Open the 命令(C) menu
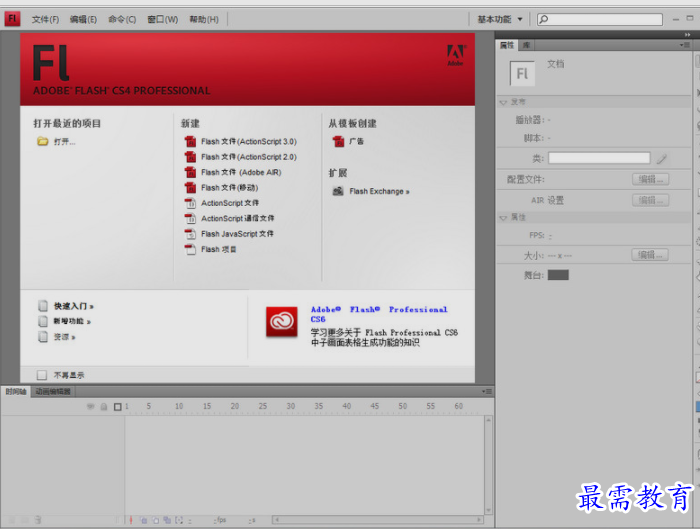 click(x=122, y=19)
